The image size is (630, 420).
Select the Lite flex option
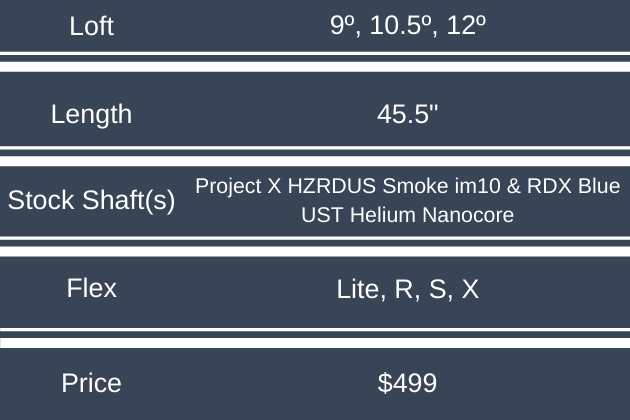point(357,290)
